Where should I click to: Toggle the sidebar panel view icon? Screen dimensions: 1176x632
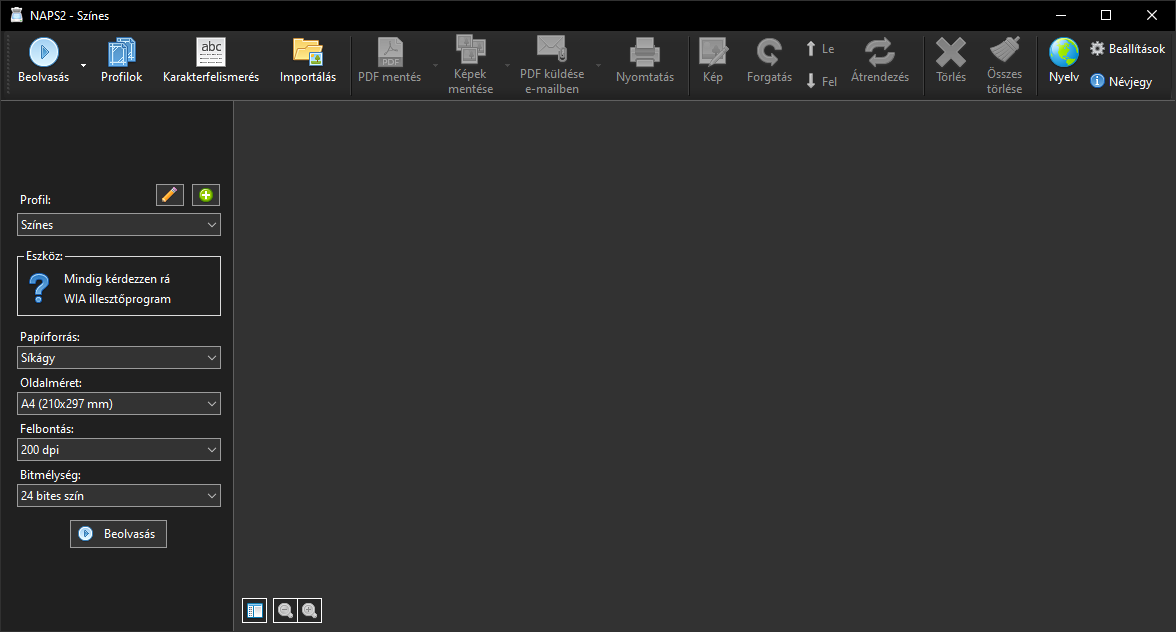coord(255,610)
